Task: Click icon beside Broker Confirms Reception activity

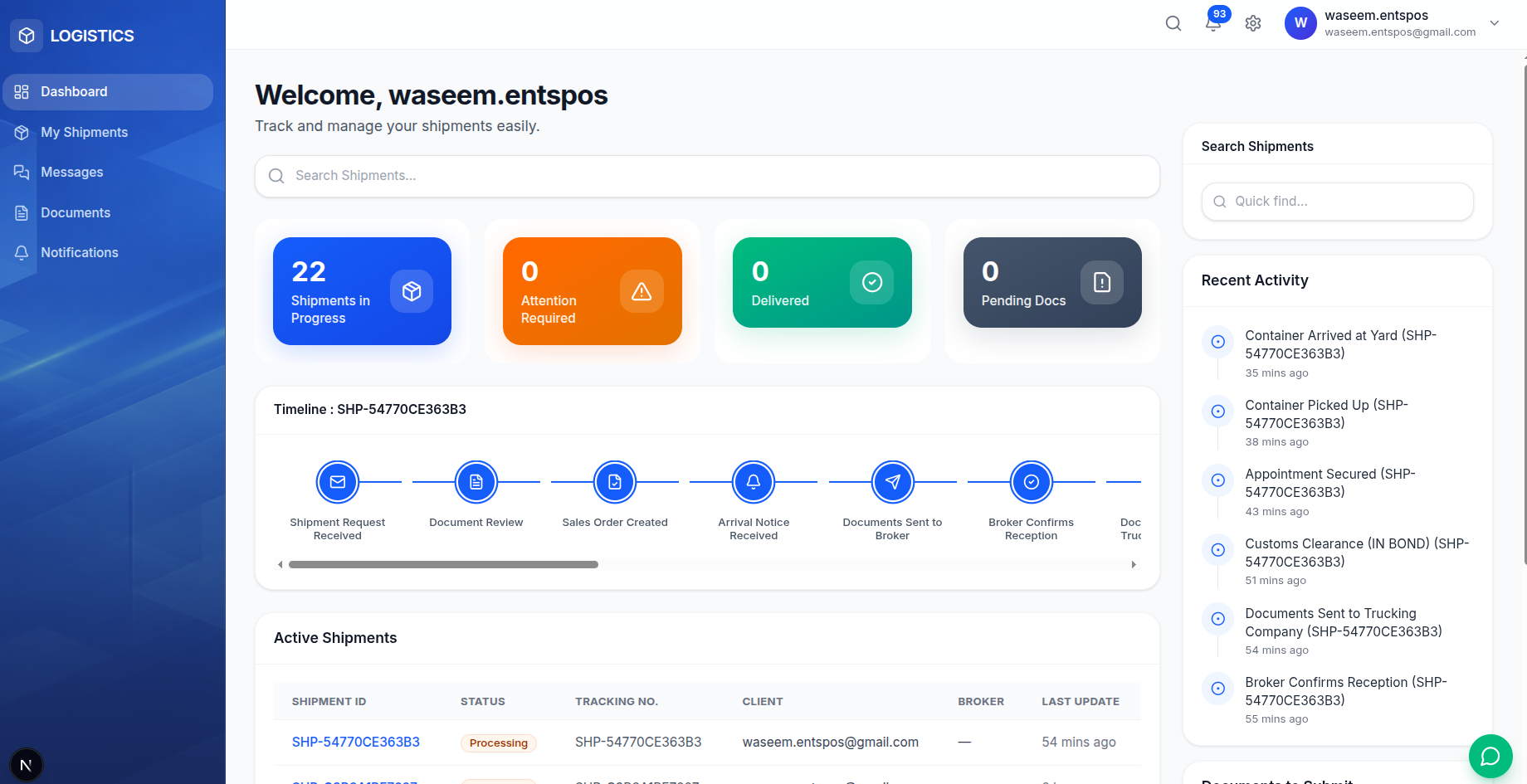Action: click(x=1218, y=689)
